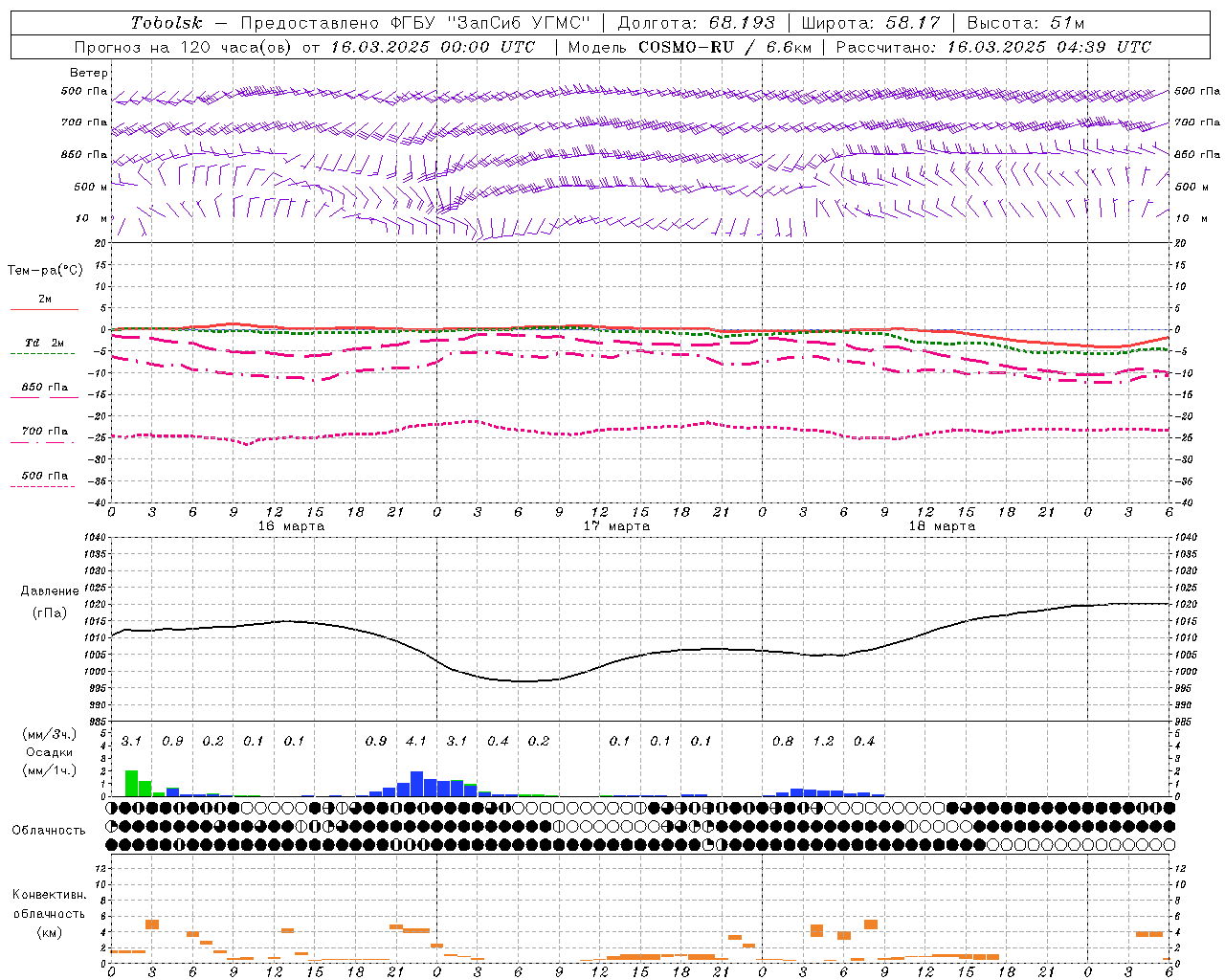Click the dash-dot "700 гПа" temperature legend line
The width and height of the screenshot is (1225, 980).
point(42,442)
